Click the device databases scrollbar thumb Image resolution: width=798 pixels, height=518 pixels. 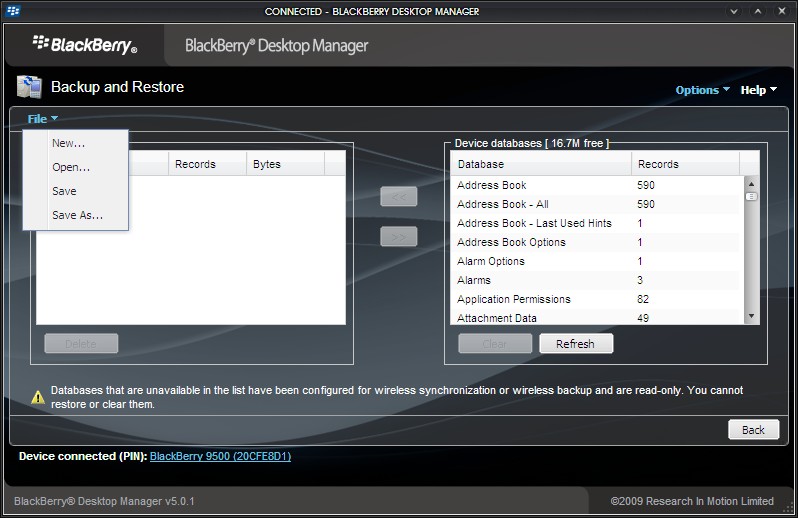point(751,196)
